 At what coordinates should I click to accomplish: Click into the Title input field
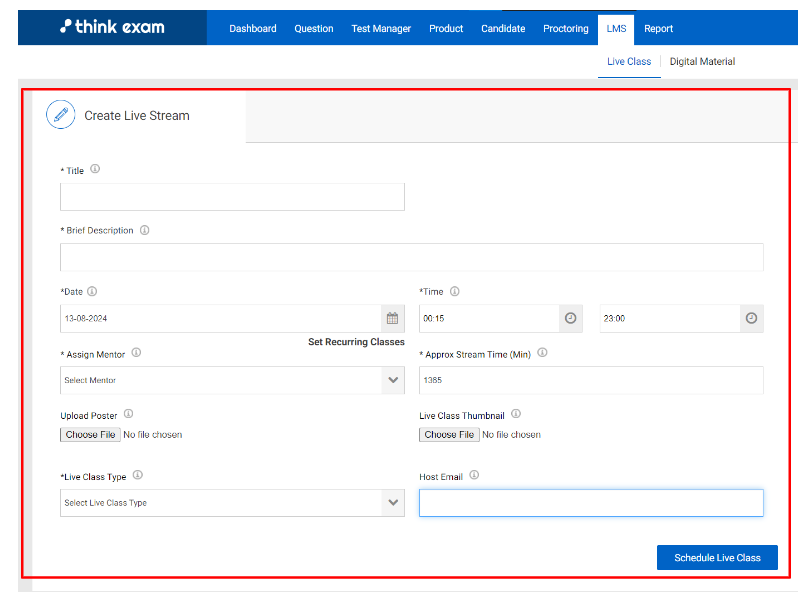232,197
